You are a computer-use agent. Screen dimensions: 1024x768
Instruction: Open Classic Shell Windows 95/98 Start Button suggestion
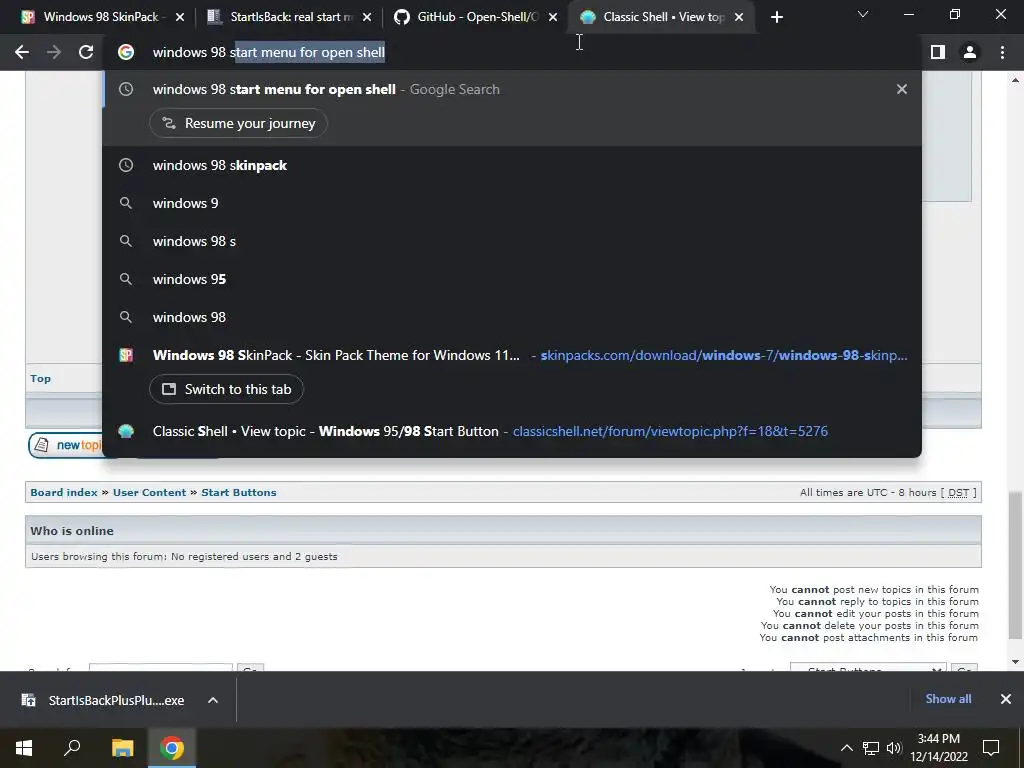(512, 431)
